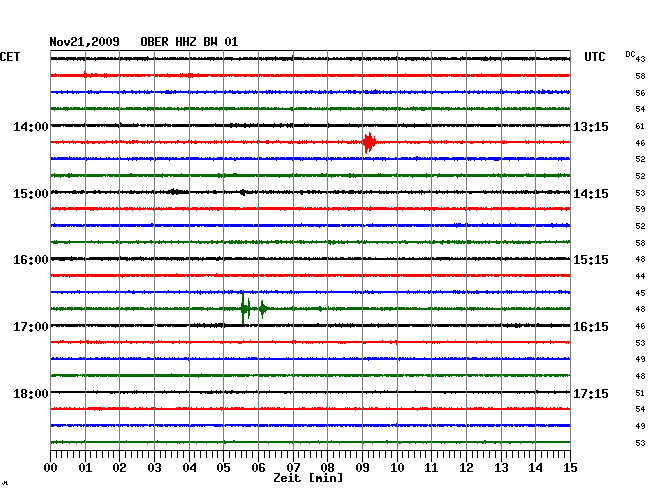The height and width of the screenshot is (494, 650).
Task: Click the DC value 56
Action: [640, 93]
